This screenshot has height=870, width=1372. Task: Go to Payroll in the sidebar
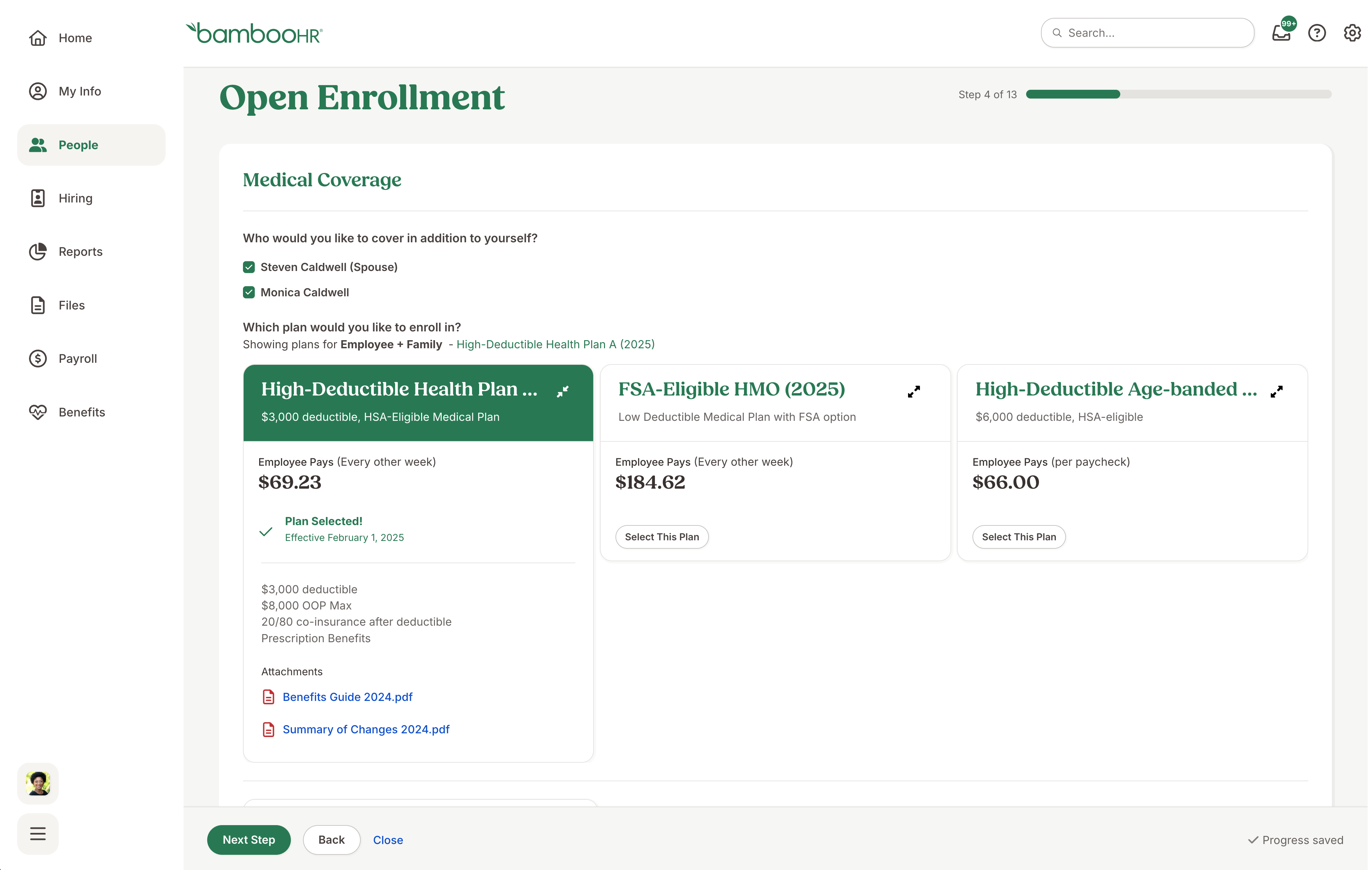point(78,359)
